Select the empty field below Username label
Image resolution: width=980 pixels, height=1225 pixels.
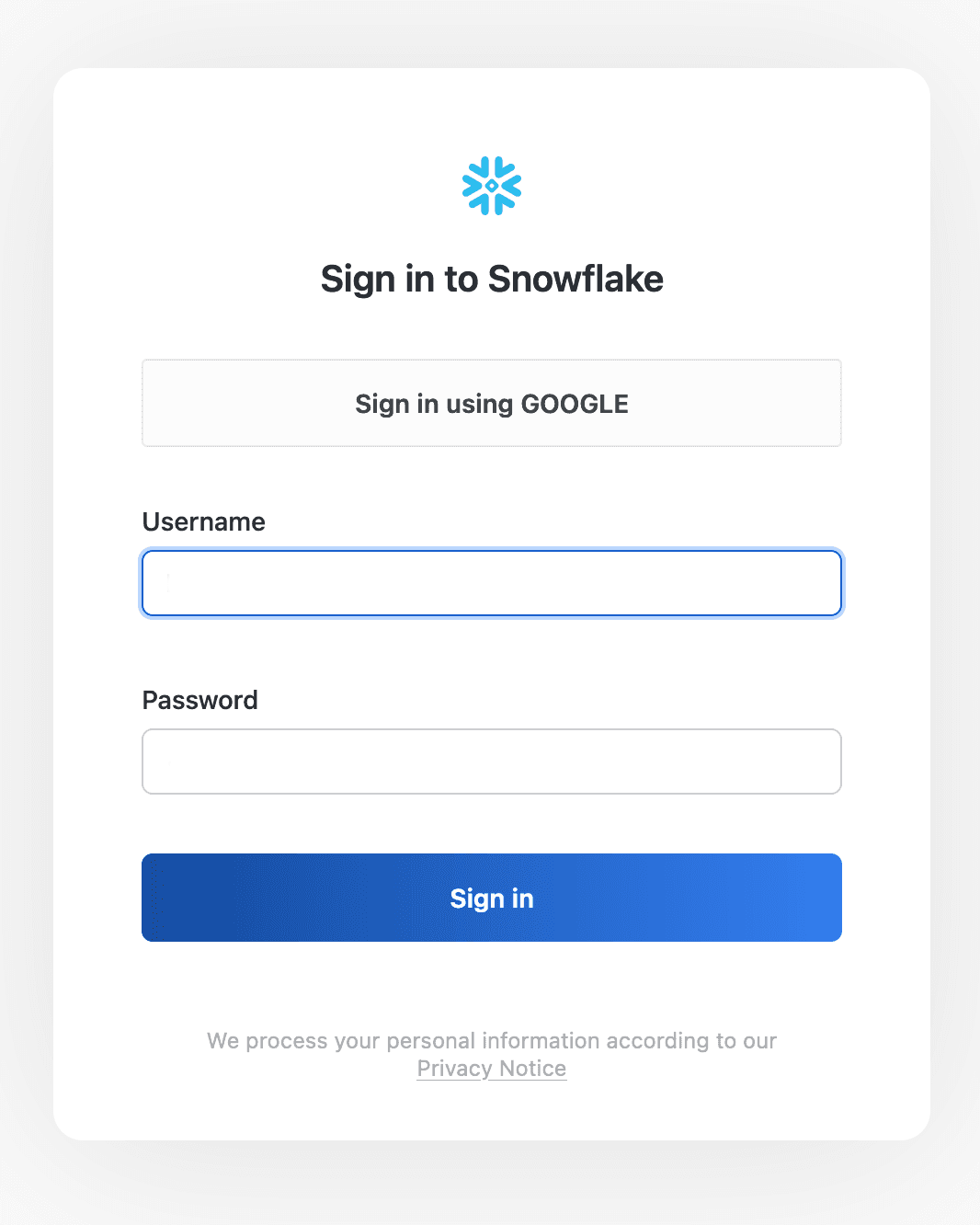click(x=492, y=583)
